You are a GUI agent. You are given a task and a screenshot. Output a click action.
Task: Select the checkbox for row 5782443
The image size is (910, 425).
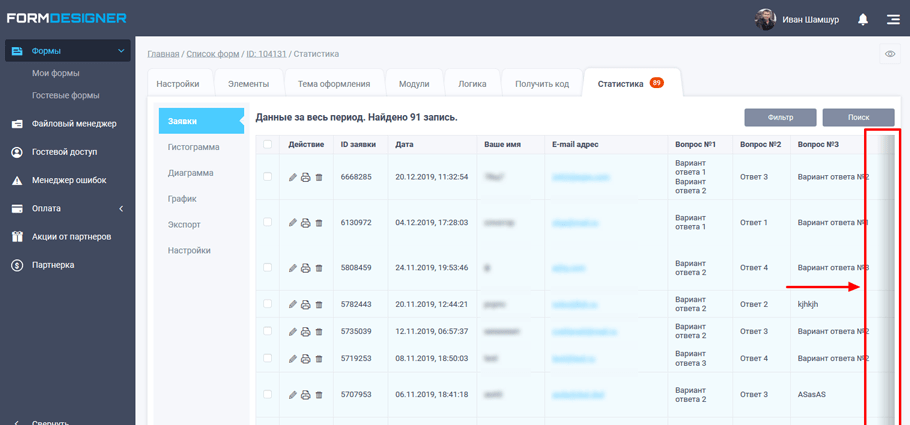(267, 304)
